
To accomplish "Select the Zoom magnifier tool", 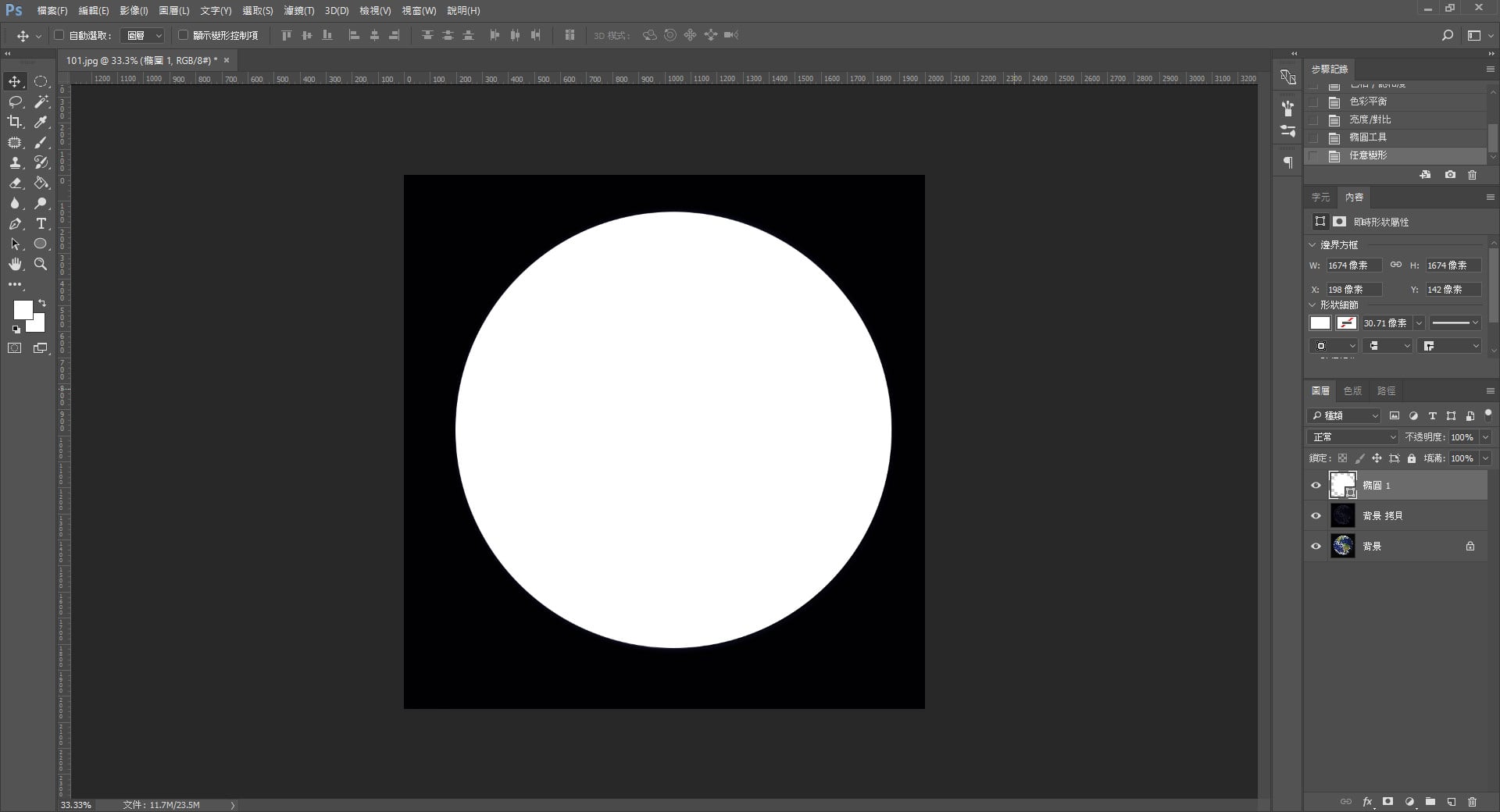I will coord(41,264).
